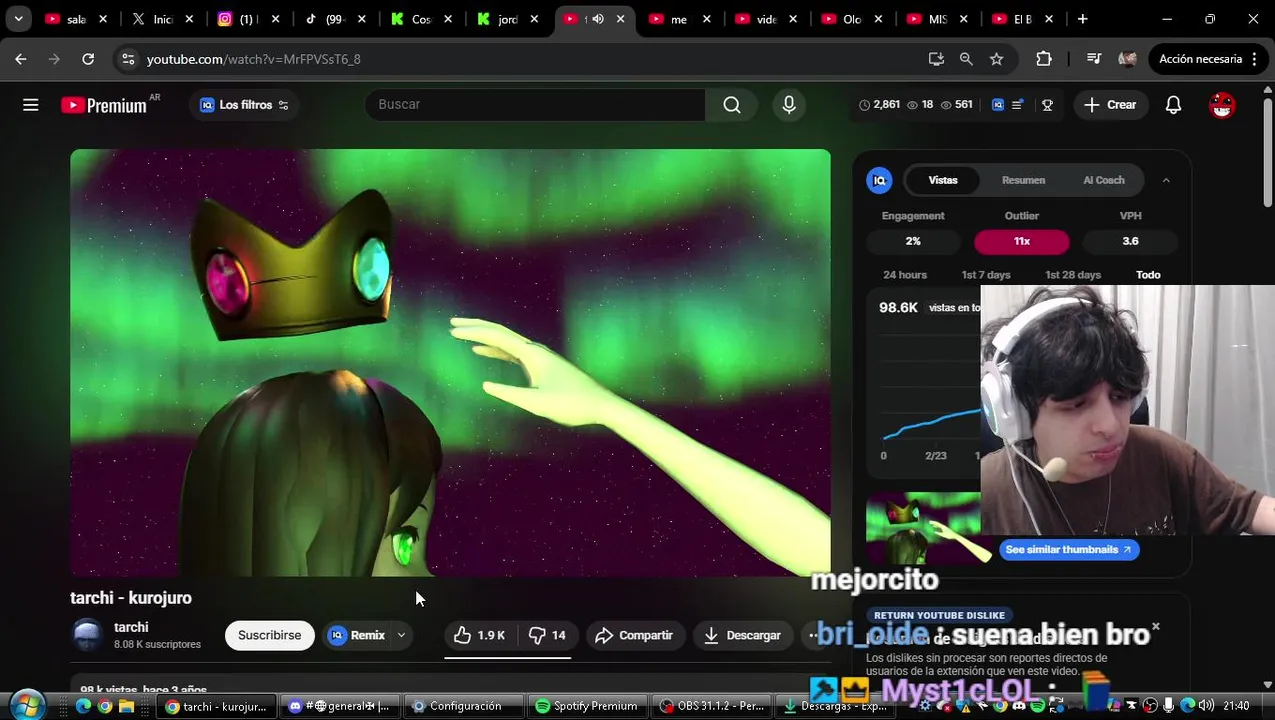The width and height of the screenshot is (1275, 720).
Task: Open the Discord general taskbar item
Action: (339, 706)
